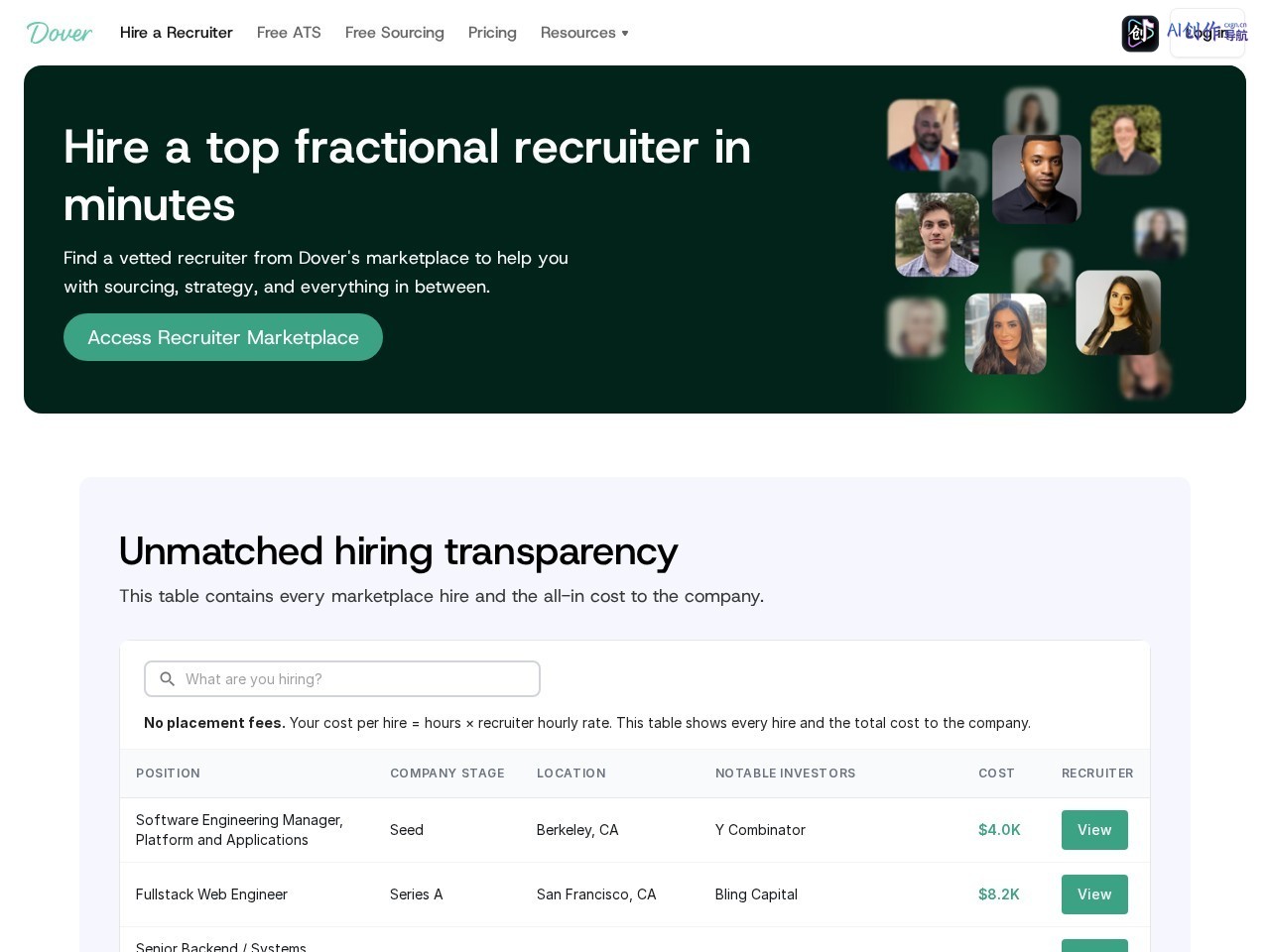Click the woman recruiter photo at the bottom center

tap(1006, 334)
